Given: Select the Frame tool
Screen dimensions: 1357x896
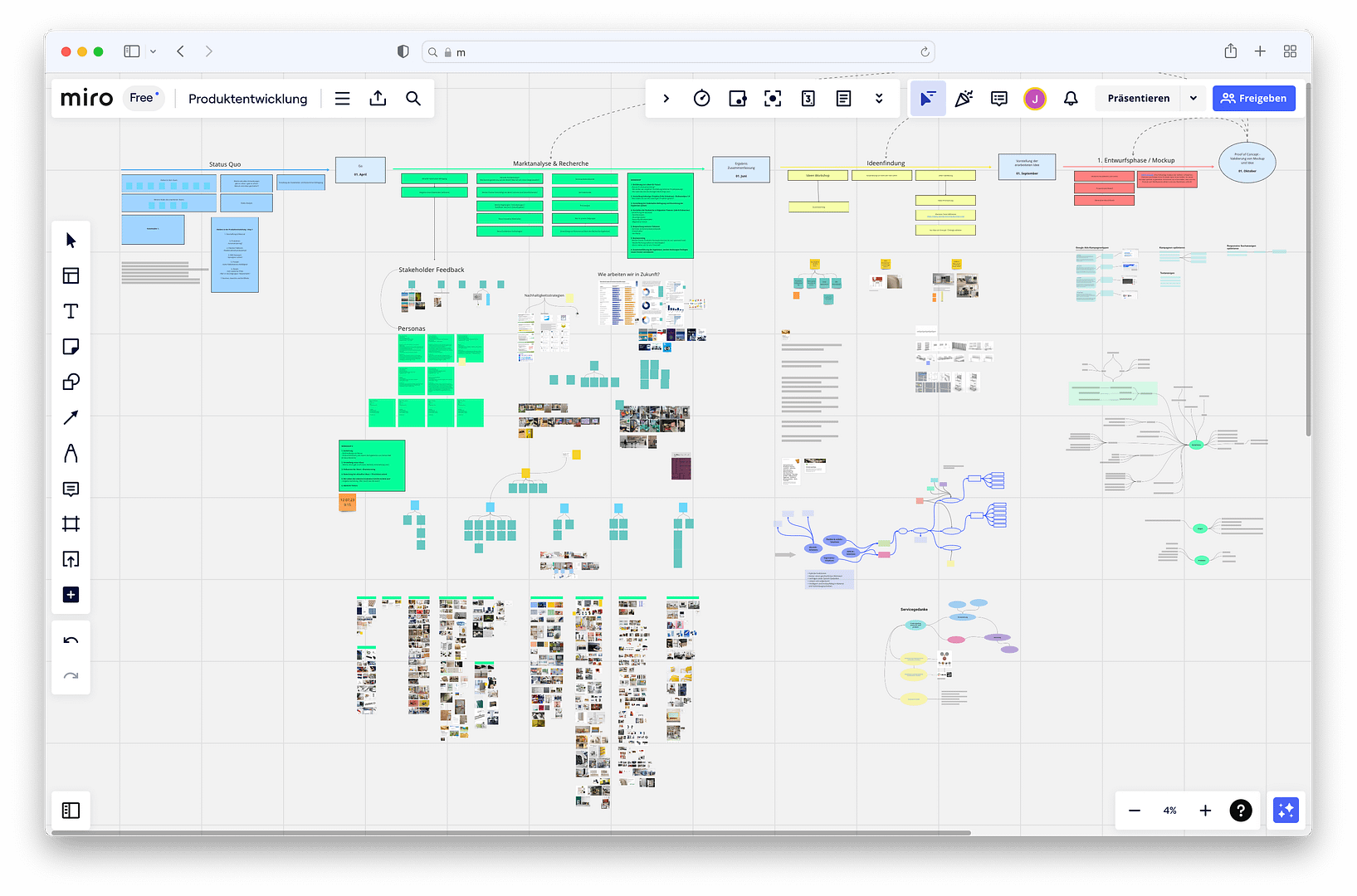Looking at the screenshot, I should pyautogui.click(x=71, y=523).
